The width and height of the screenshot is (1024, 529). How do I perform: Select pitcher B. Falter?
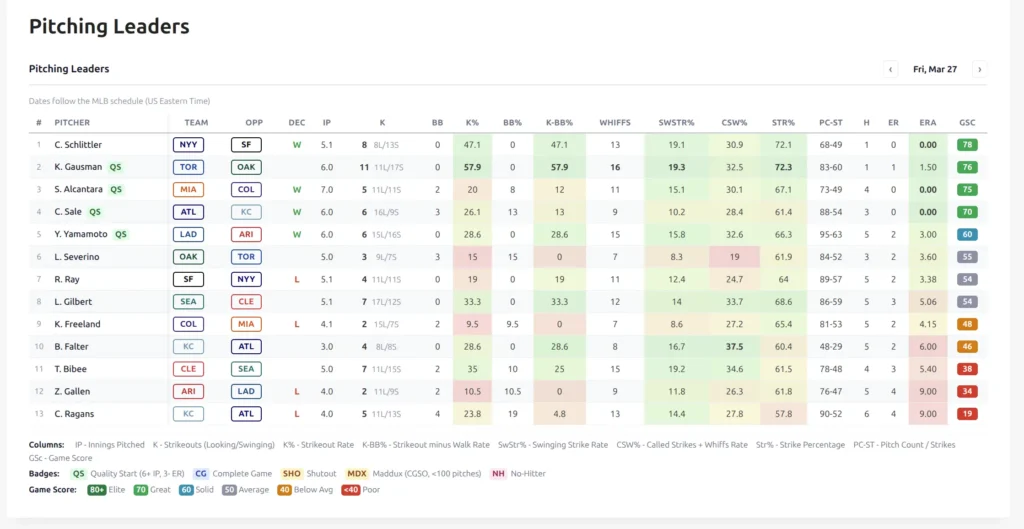point(71,347)
